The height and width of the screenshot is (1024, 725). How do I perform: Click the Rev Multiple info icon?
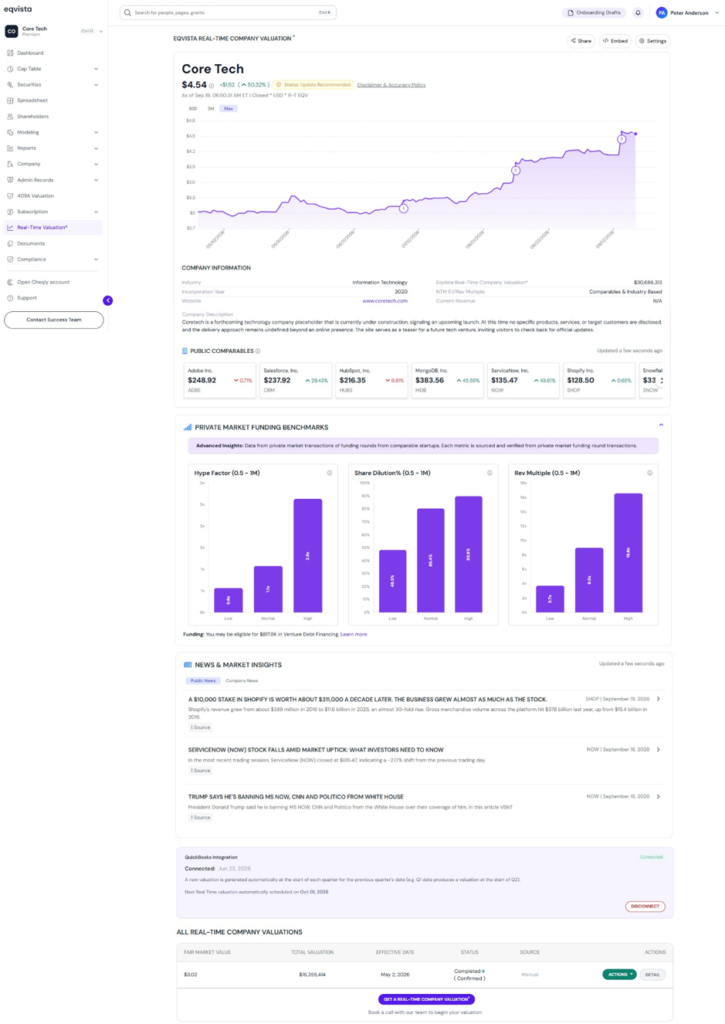pyautogui.click(x=649, y=473)
